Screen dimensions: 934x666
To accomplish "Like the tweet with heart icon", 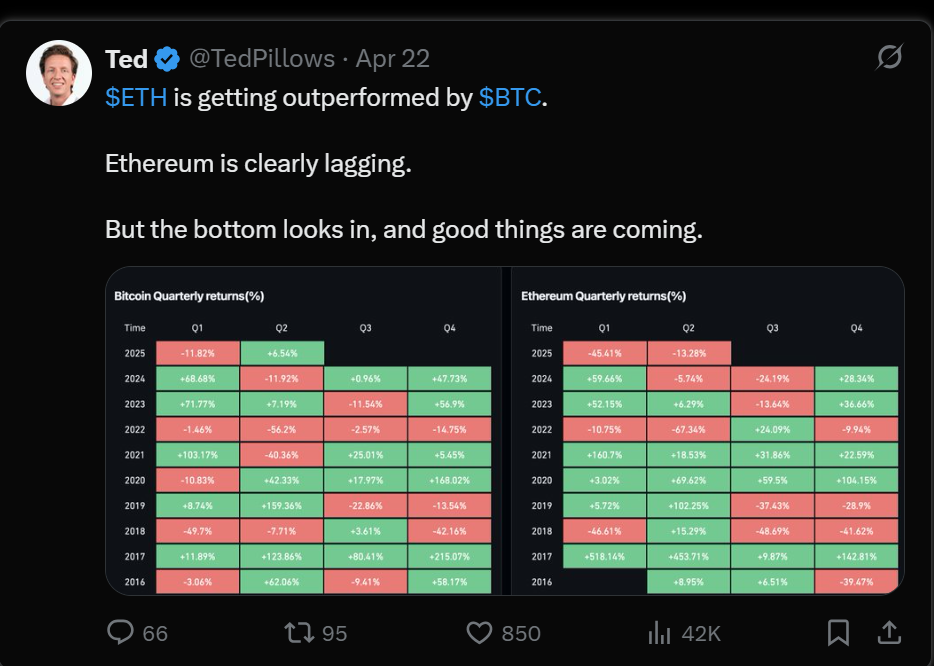I will pyautogui.click(x=480, y=632).
